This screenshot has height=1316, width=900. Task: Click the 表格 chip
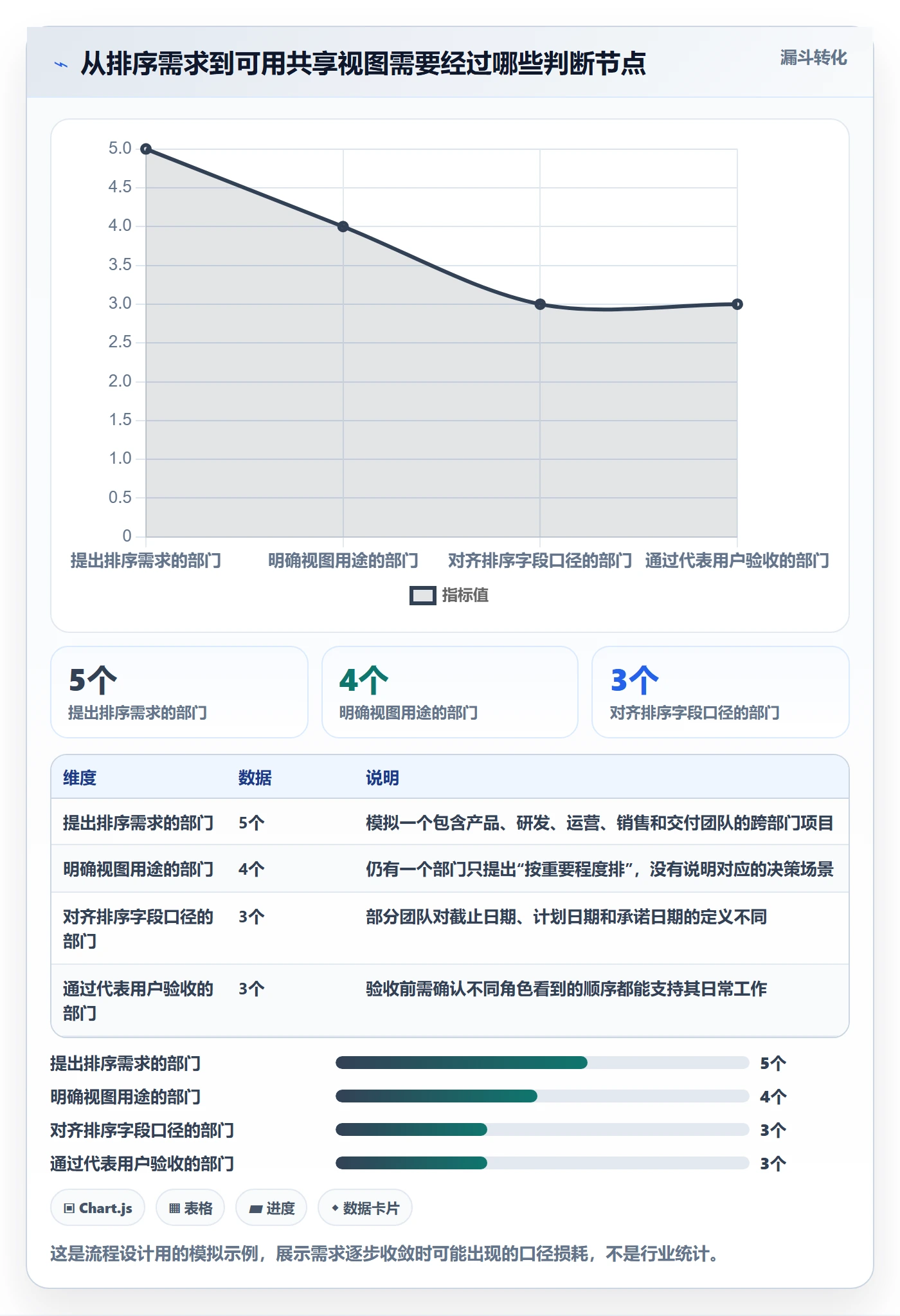(x=190, y=1208)
